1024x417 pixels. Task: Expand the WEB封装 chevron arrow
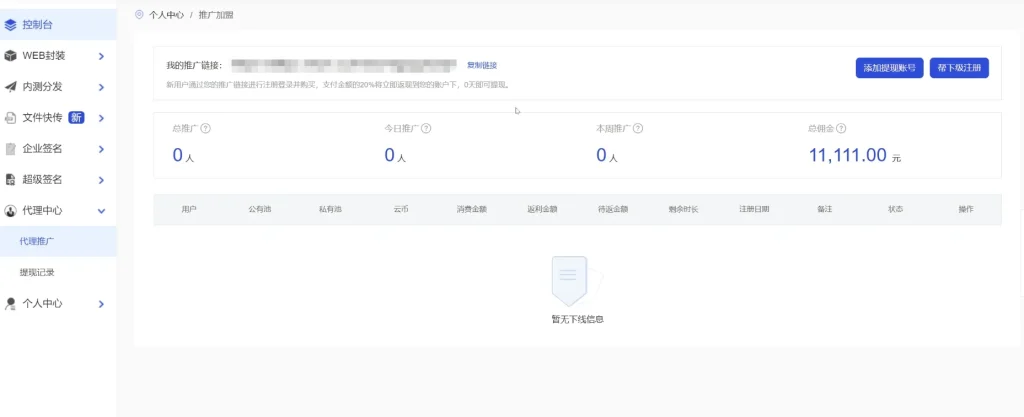[101, 56]
